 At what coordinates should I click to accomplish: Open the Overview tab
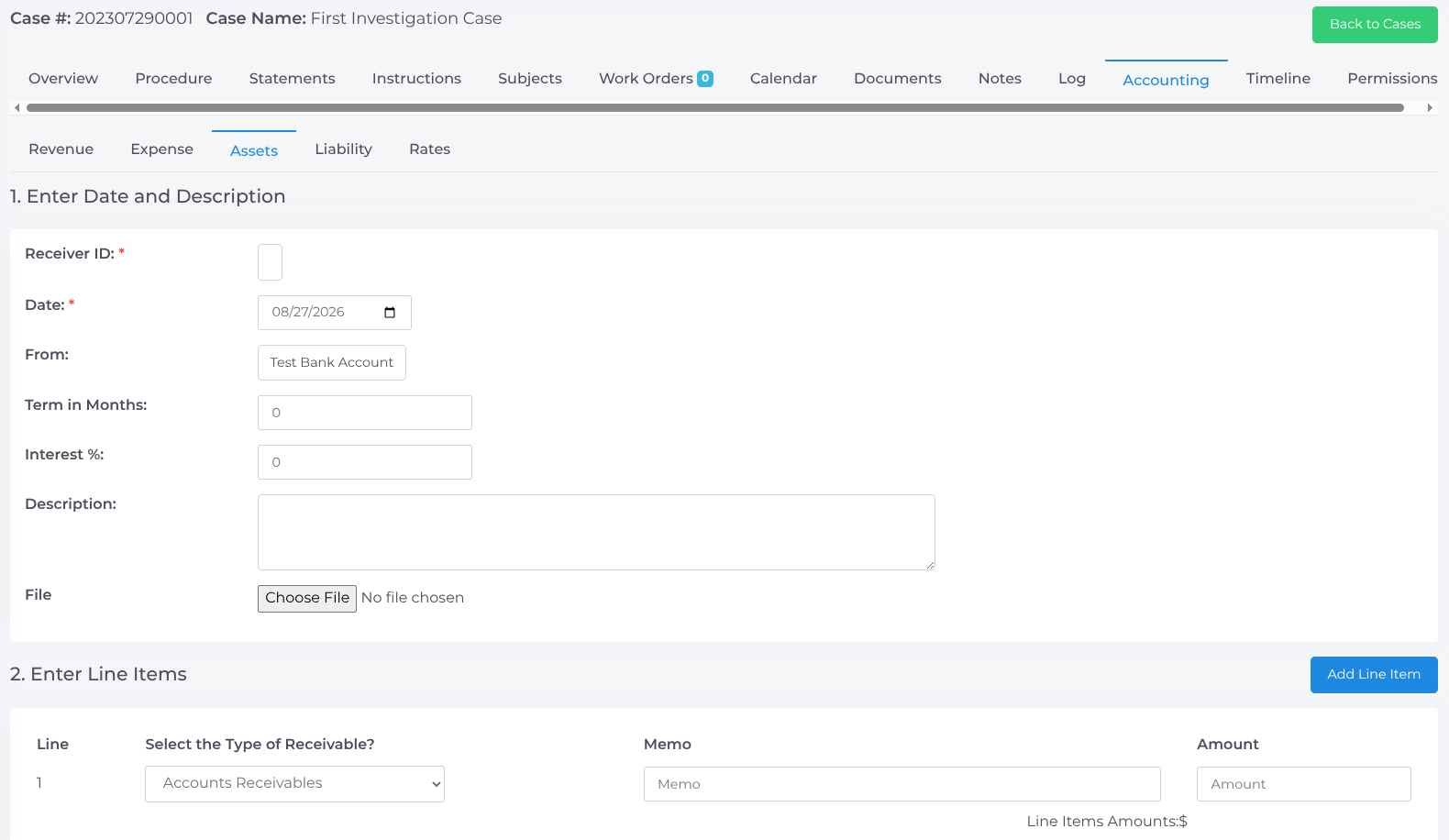63,79
